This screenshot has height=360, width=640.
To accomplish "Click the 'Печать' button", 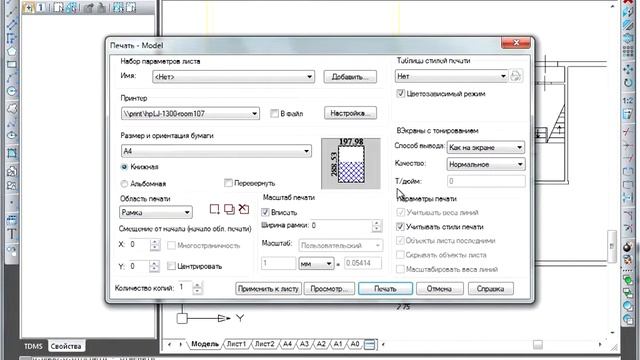I will (x=385, y=289).
